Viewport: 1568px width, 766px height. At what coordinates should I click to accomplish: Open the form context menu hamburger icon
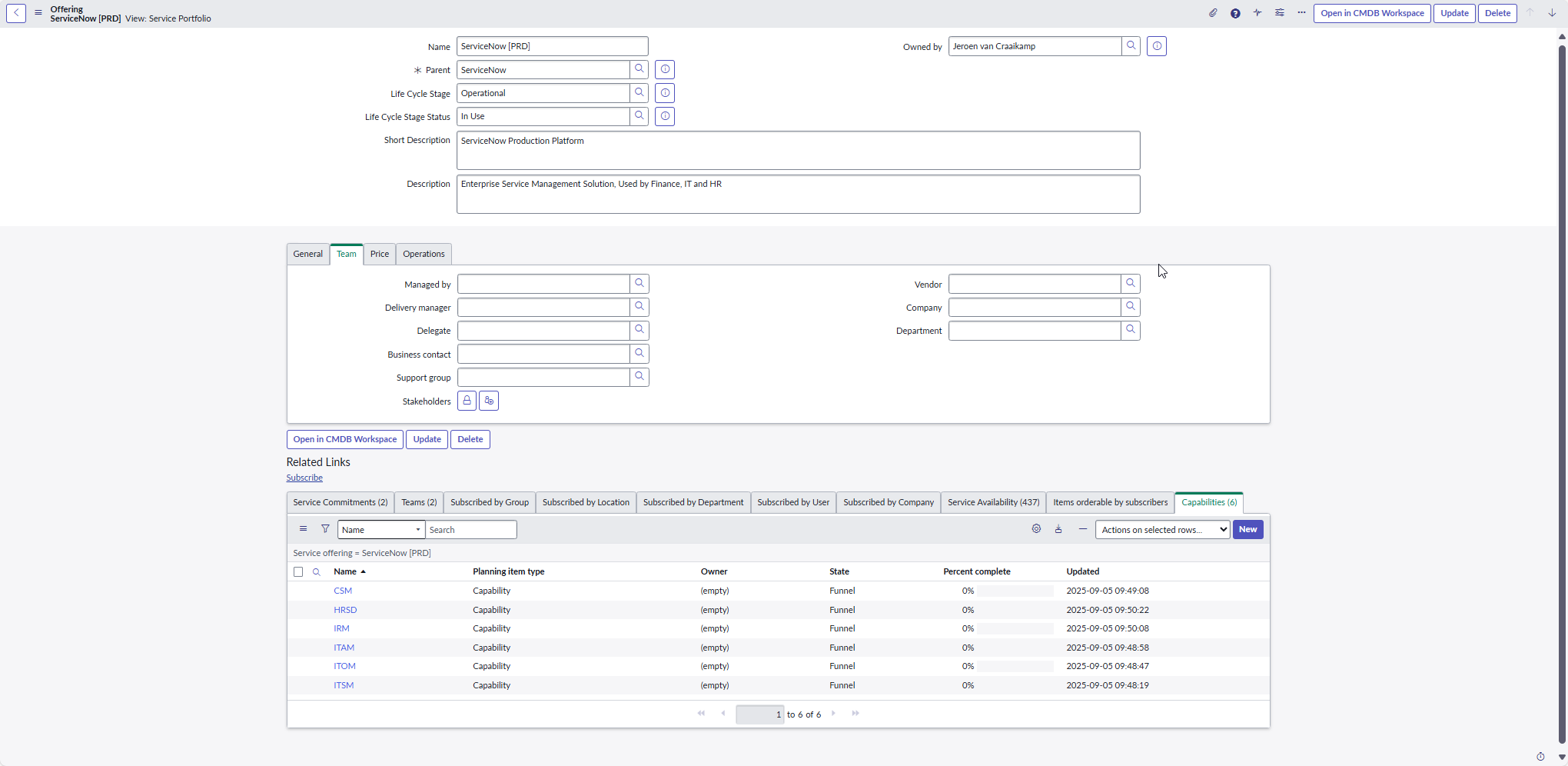tap(38, 13)
